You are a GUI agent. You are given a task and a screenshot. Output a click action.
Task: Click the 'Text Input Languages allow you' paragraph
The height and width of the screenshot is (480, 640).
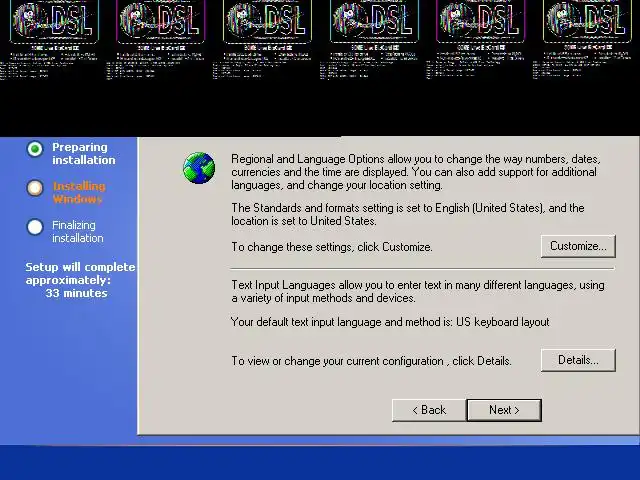(418, 291)
